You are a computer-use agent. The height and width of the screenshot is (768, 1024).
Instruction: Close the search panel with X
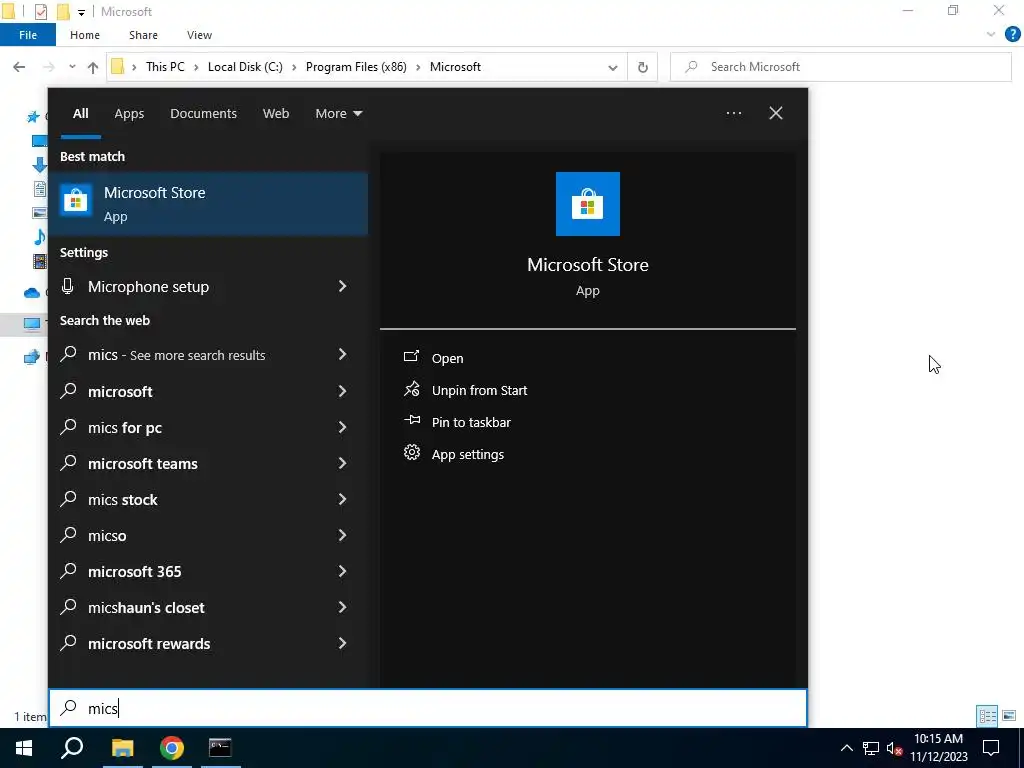click(x=776, y=113)
